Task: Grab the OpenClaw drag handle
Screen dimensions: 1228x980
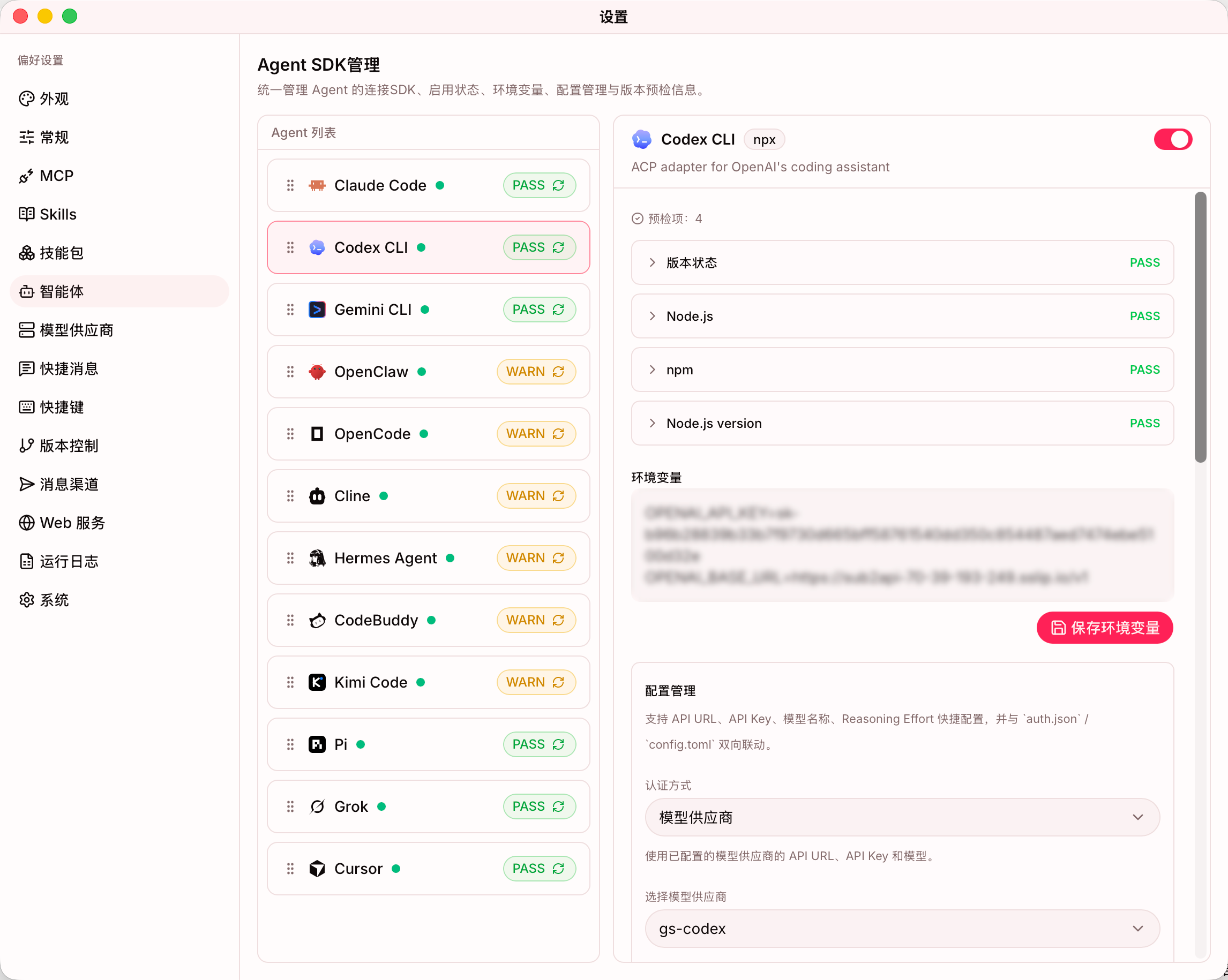Action: [290, 371]
